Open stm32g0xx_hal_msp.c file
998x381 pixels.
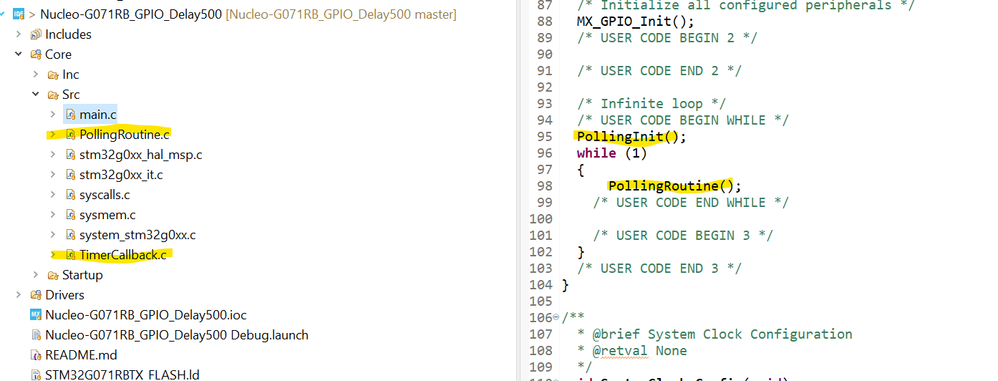click(141, 155)
